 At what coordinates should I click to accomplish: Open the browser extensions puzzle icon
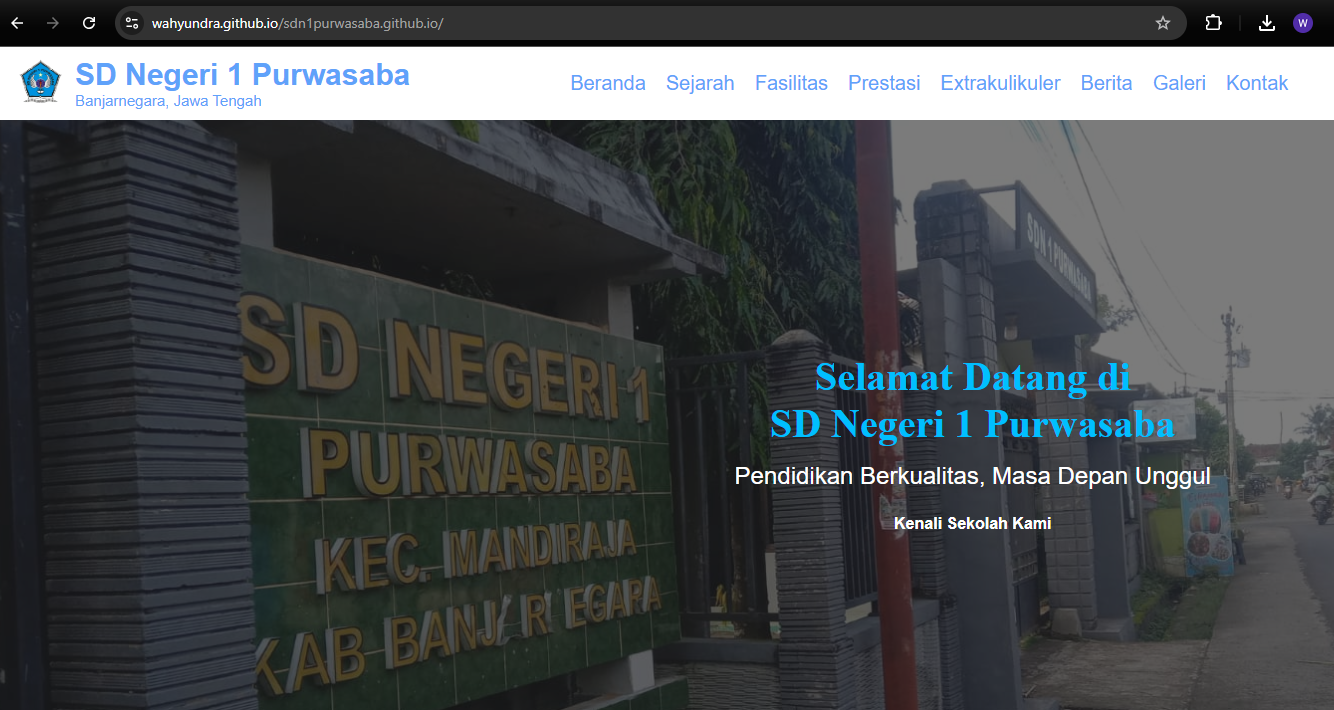point(1213,23)
